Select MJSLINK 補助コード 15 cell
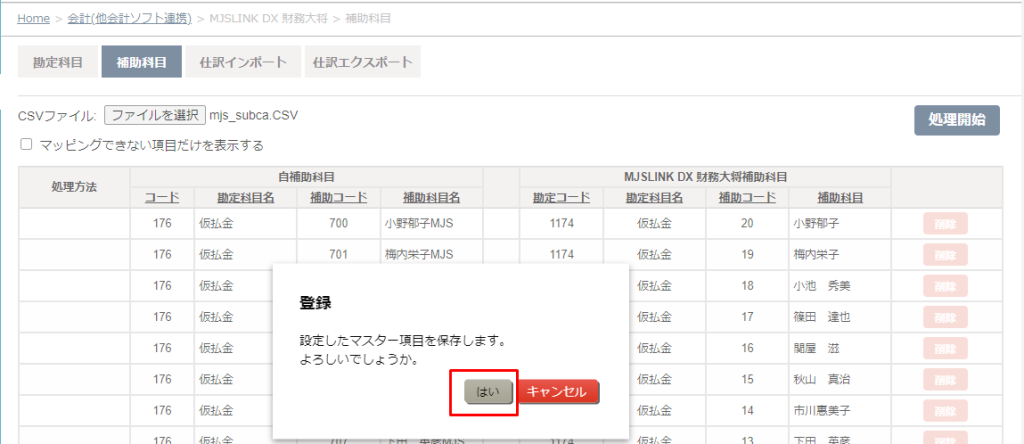This screenshot has height=444, width=1024. point(747,379)
